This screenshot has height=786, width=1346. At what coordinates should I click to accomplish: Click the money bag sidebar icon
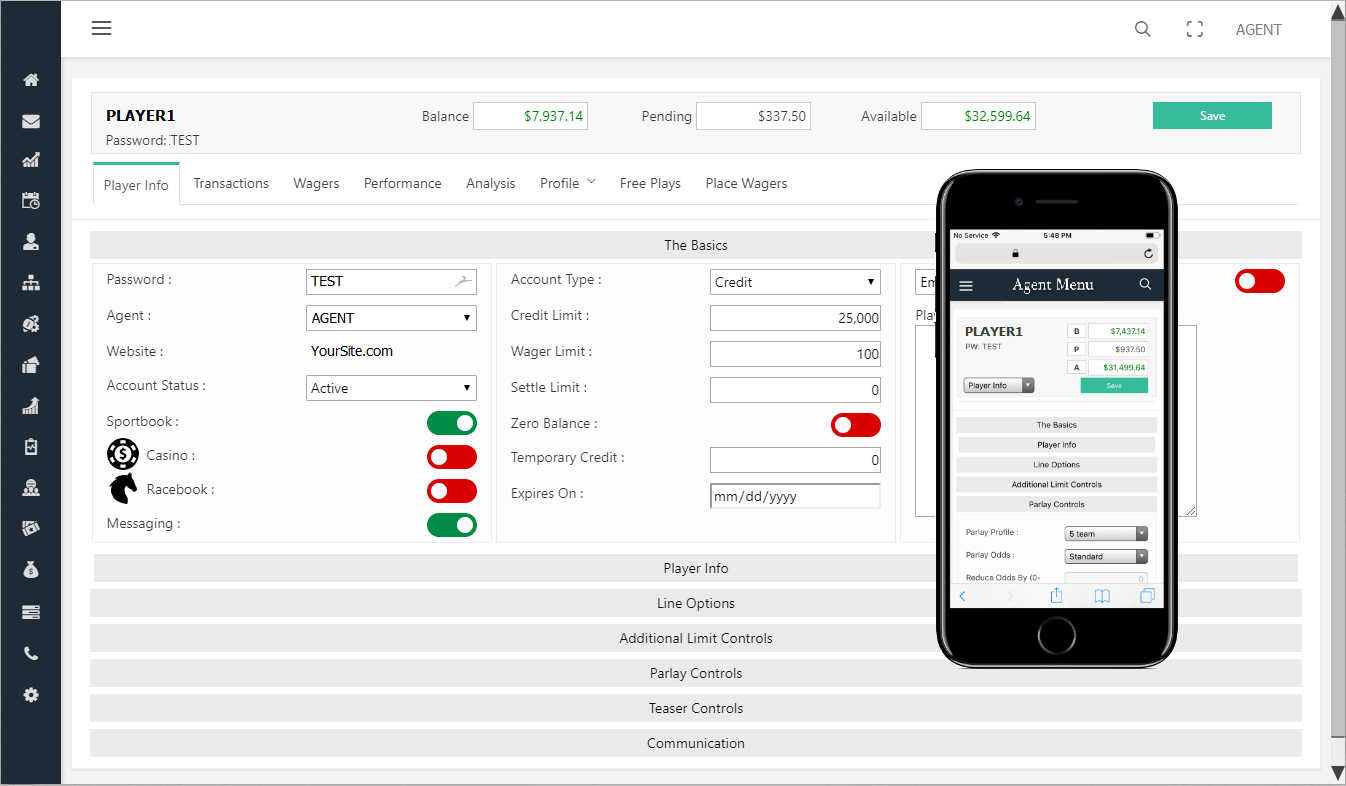click(x=31, y=570)
